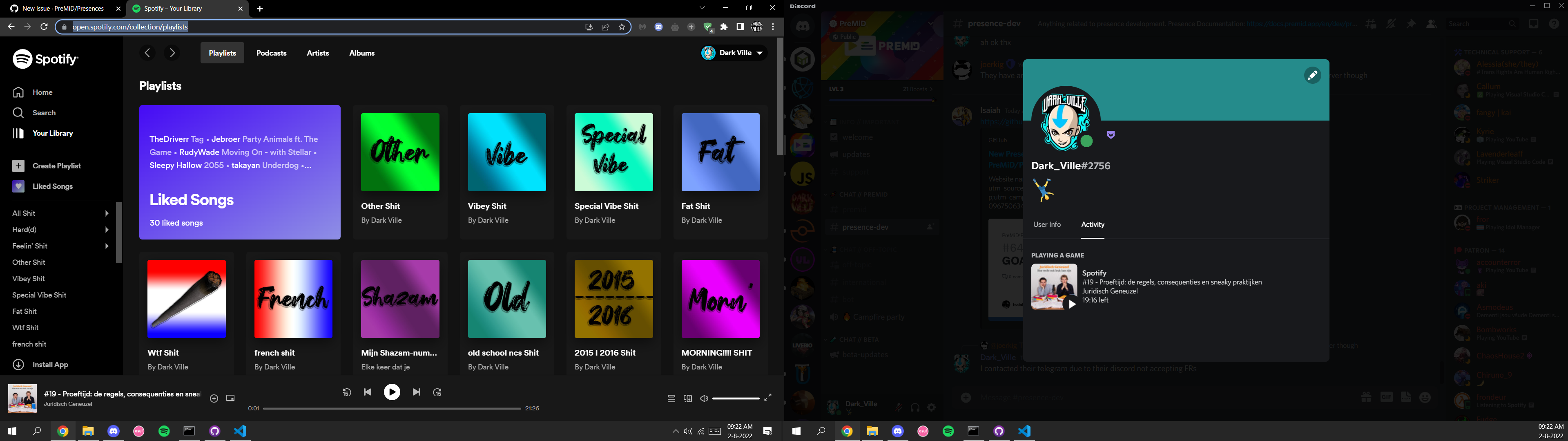Open the Mijn Shazam-num... playlist cover
Viewport: 1568px width, 441px height.
(x=400, y=299)
